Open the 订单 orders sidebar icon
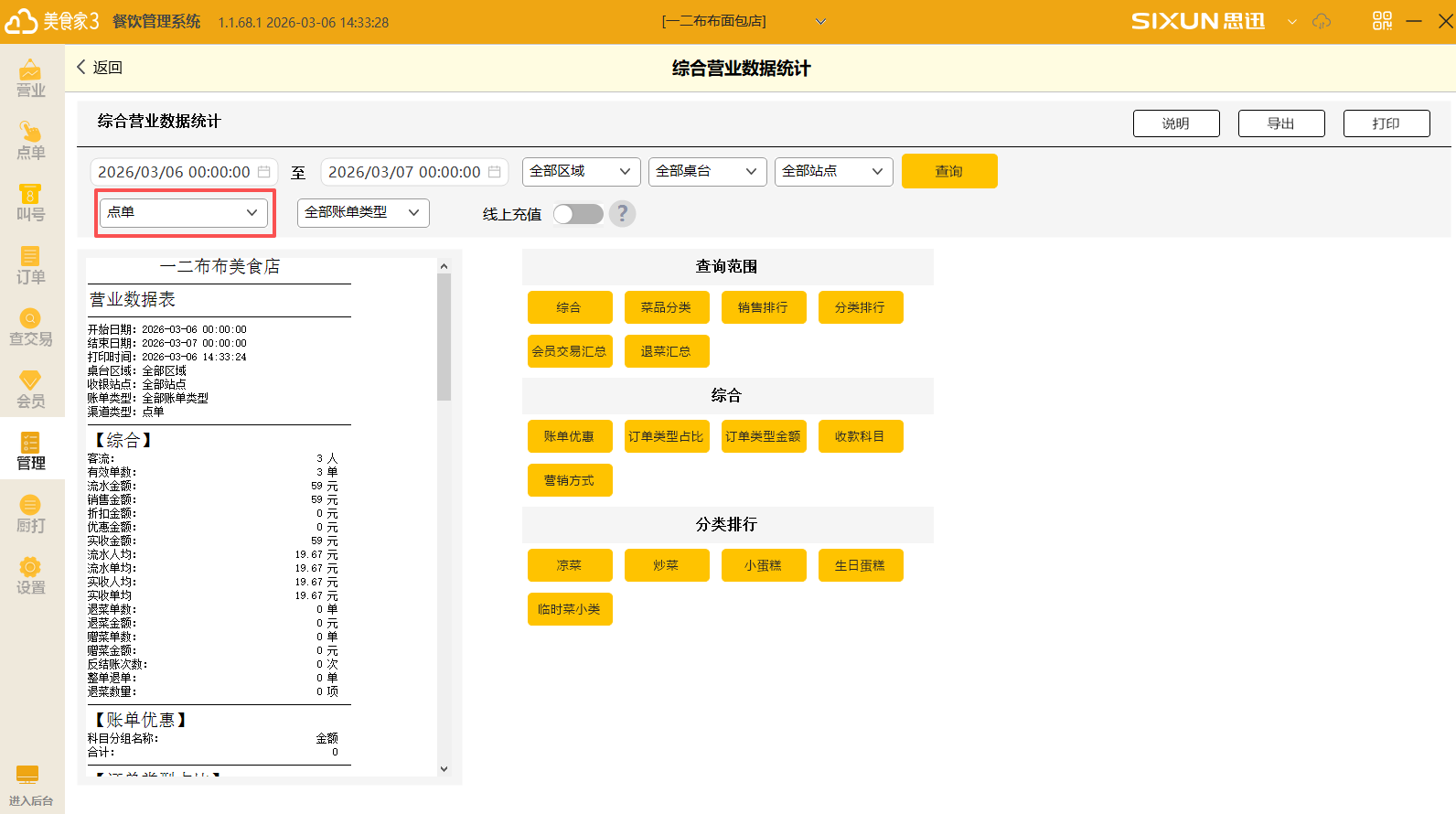 30,264
